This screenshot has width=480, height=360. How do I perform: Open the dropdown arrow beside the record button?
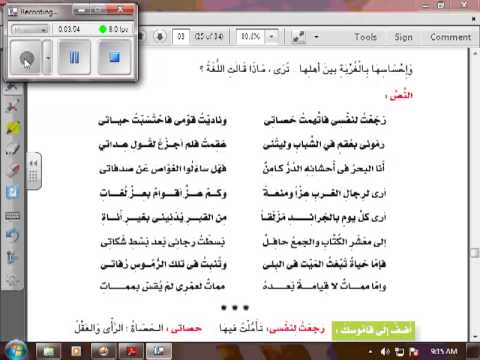(48, 57)
